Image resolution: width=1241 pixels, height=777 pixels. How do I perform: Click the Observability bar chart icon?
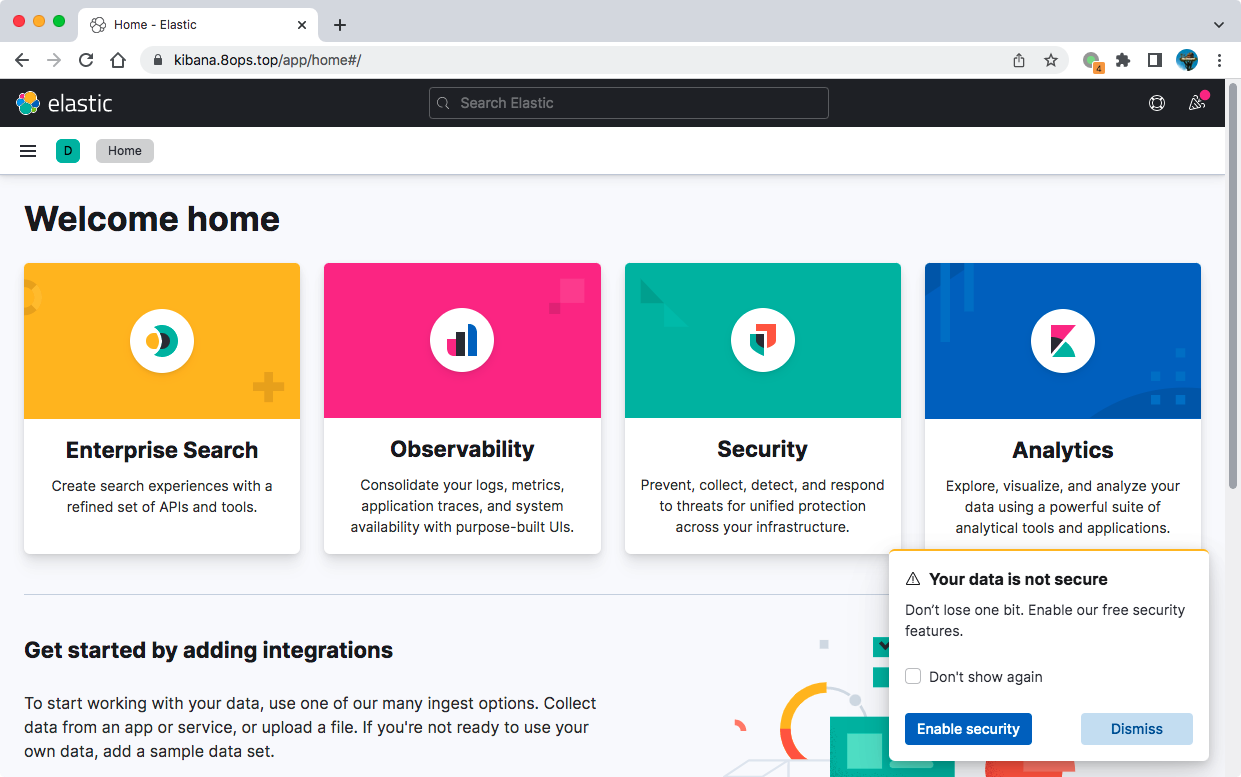click(462, 341)
